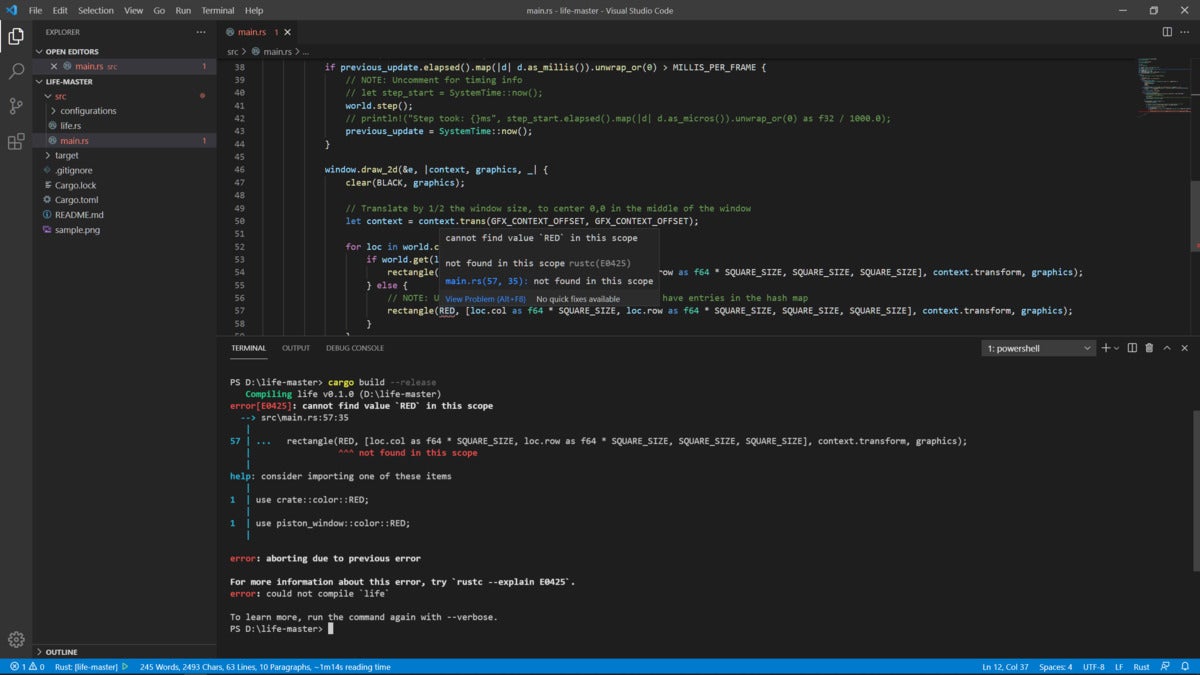Click the VS Code logo in title bar
The image size is (1200, 675).
[11, 10]
